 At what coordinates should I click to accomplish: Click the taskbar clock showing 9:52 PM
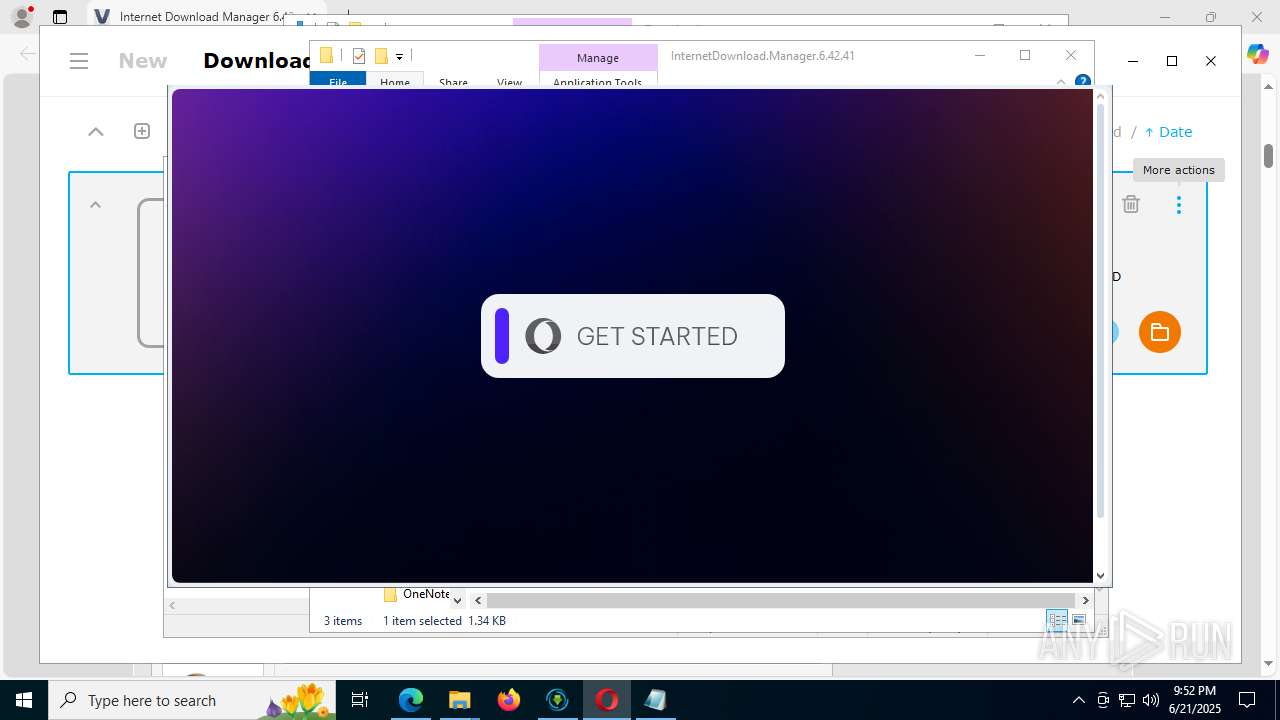click(1197, 700)
